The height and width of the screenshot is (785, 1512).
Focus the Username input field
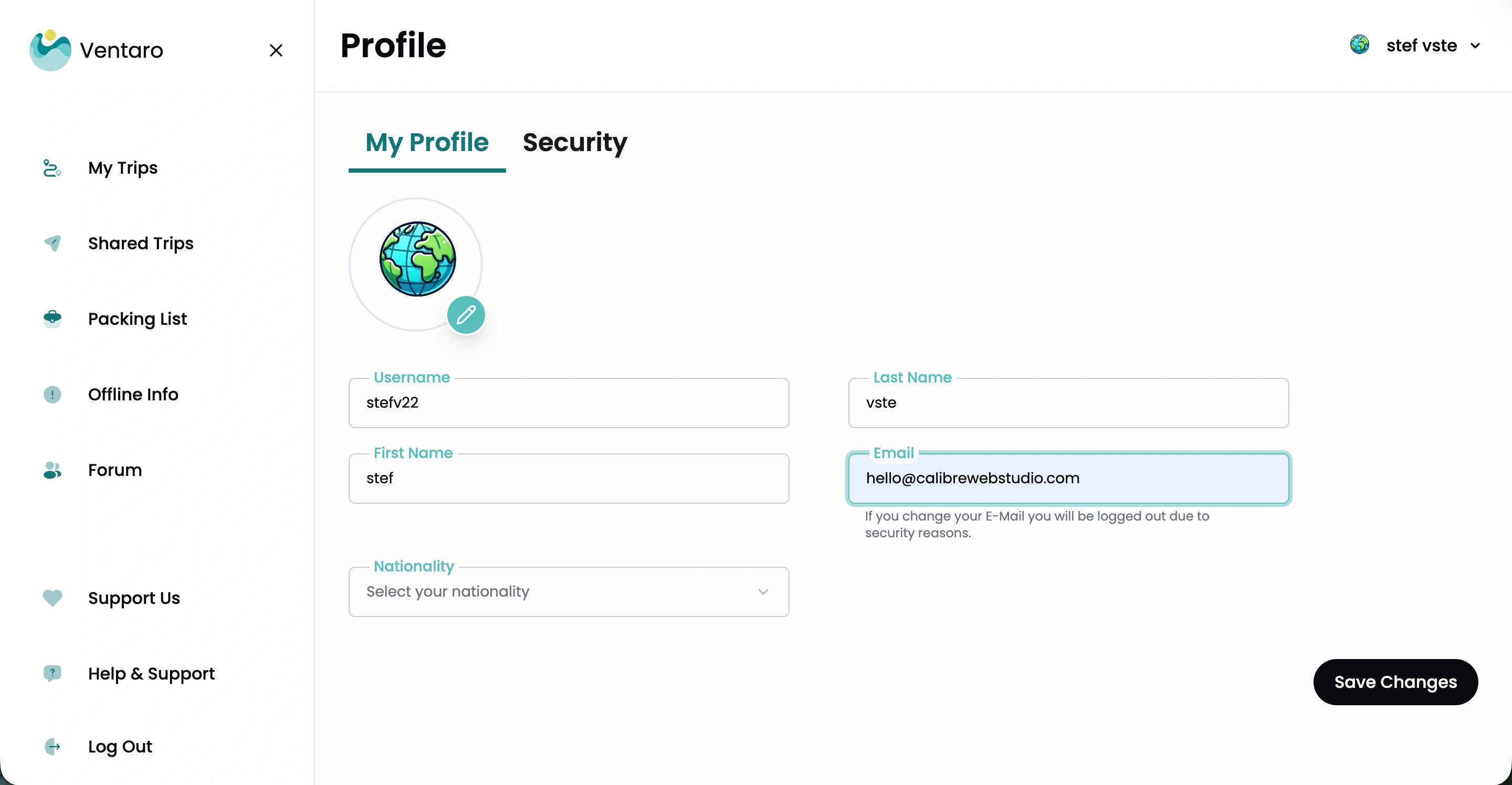click(x=568, y=403)
